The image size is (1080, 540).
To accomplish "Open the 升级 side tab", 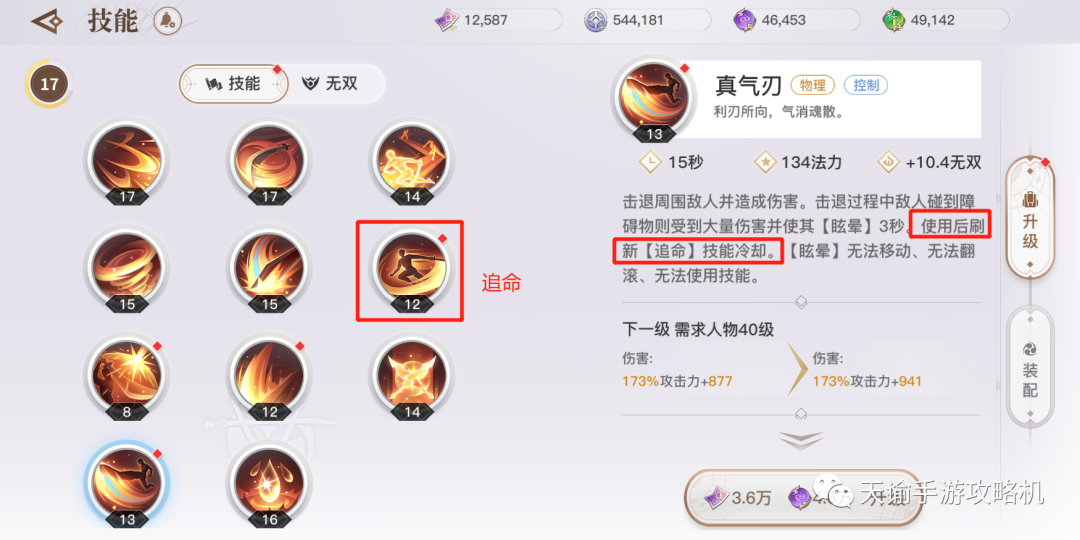I will [x=1030, y=218].
